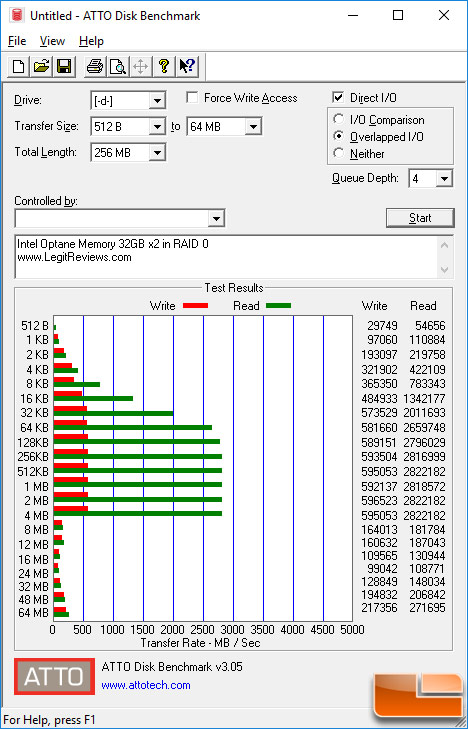Screen dimensions: 468x729
Task: Open the 64 MB transfer size dropdown
Action: (x=252, y=126)
